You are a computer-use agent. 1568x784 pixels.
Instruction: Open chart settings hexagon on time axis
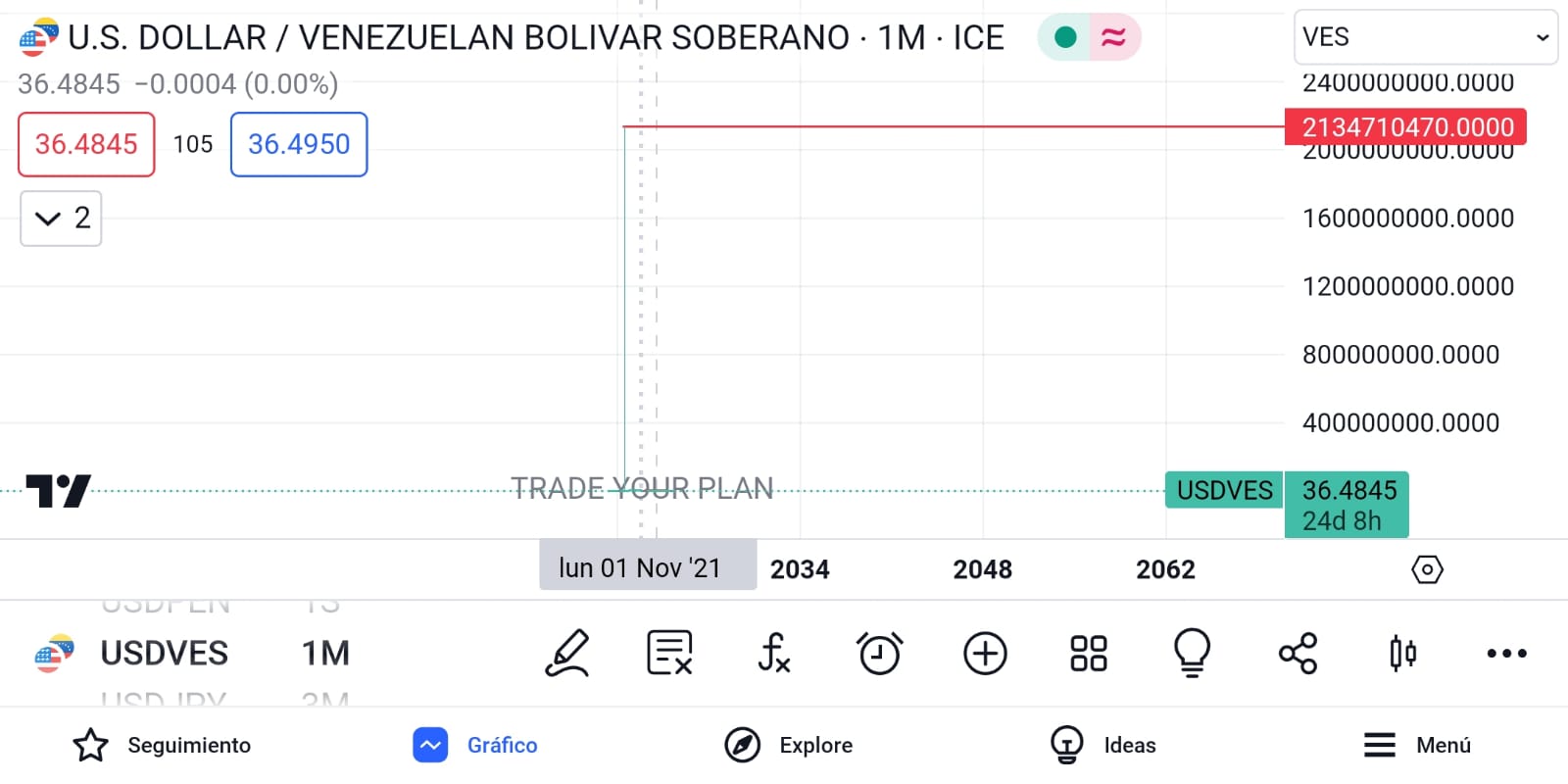1427,569
